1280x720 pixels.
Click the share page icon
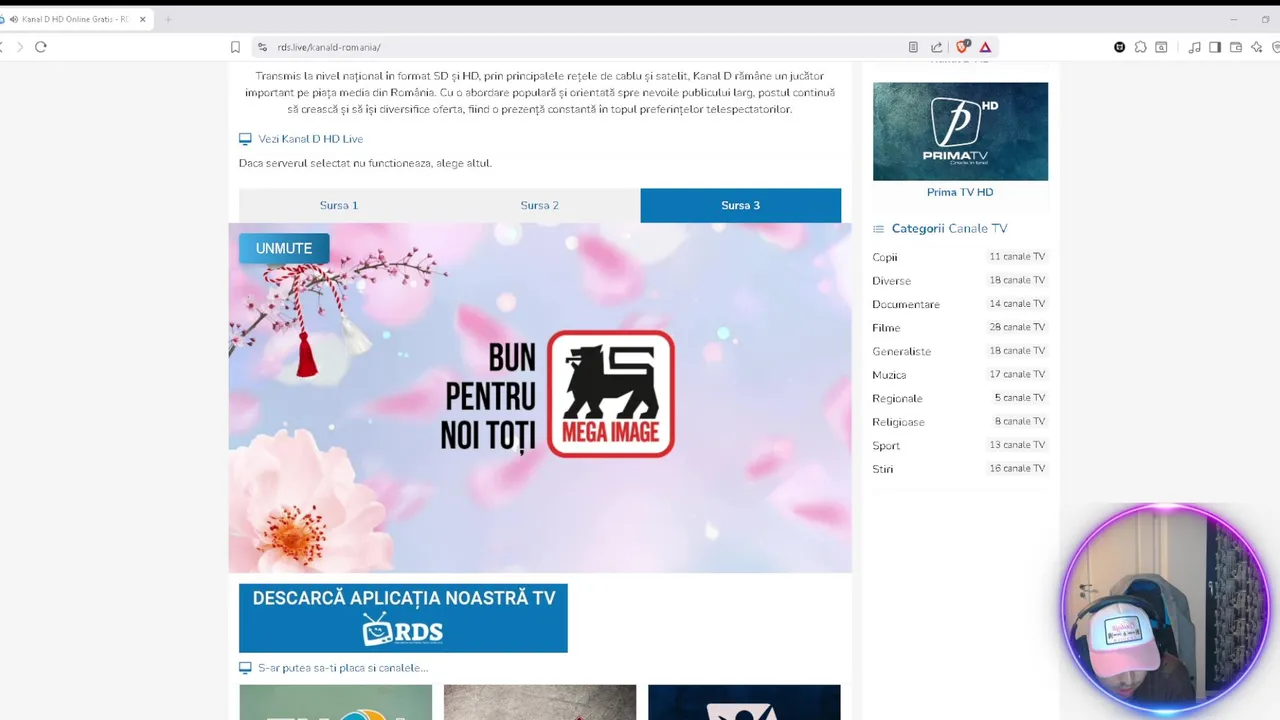click(937, 47)
